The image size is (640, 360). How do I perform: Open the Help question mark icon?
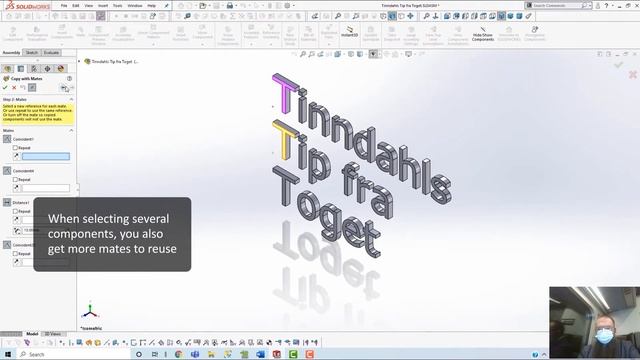606,6
